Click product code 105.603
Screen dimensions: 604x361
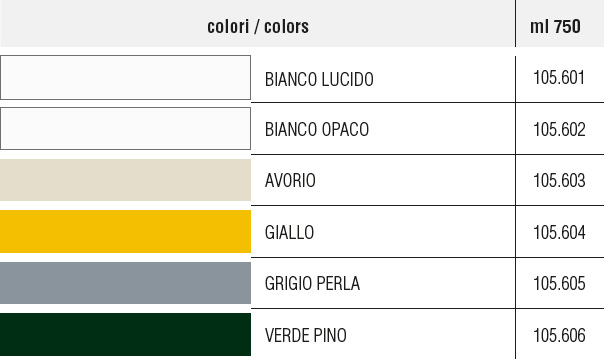click(x=559, y=181)
